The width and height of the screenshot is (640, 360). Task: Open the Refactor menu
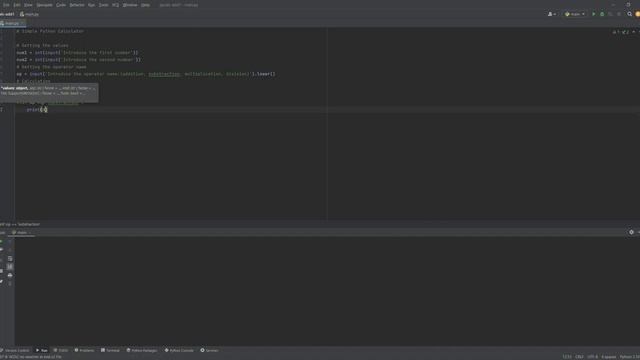(77, 5)
